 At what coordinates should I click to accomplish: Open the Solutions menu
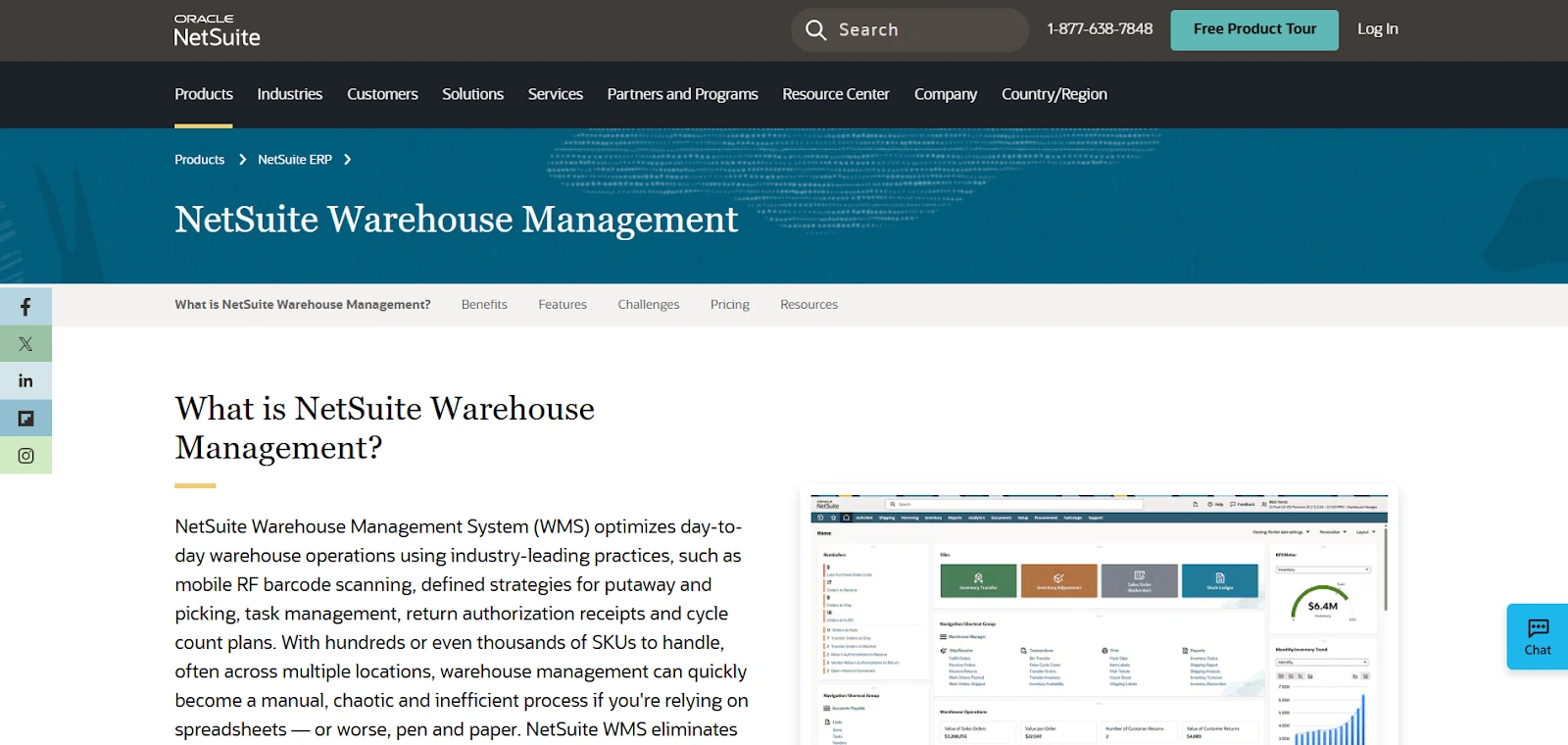tap(472, 94)
